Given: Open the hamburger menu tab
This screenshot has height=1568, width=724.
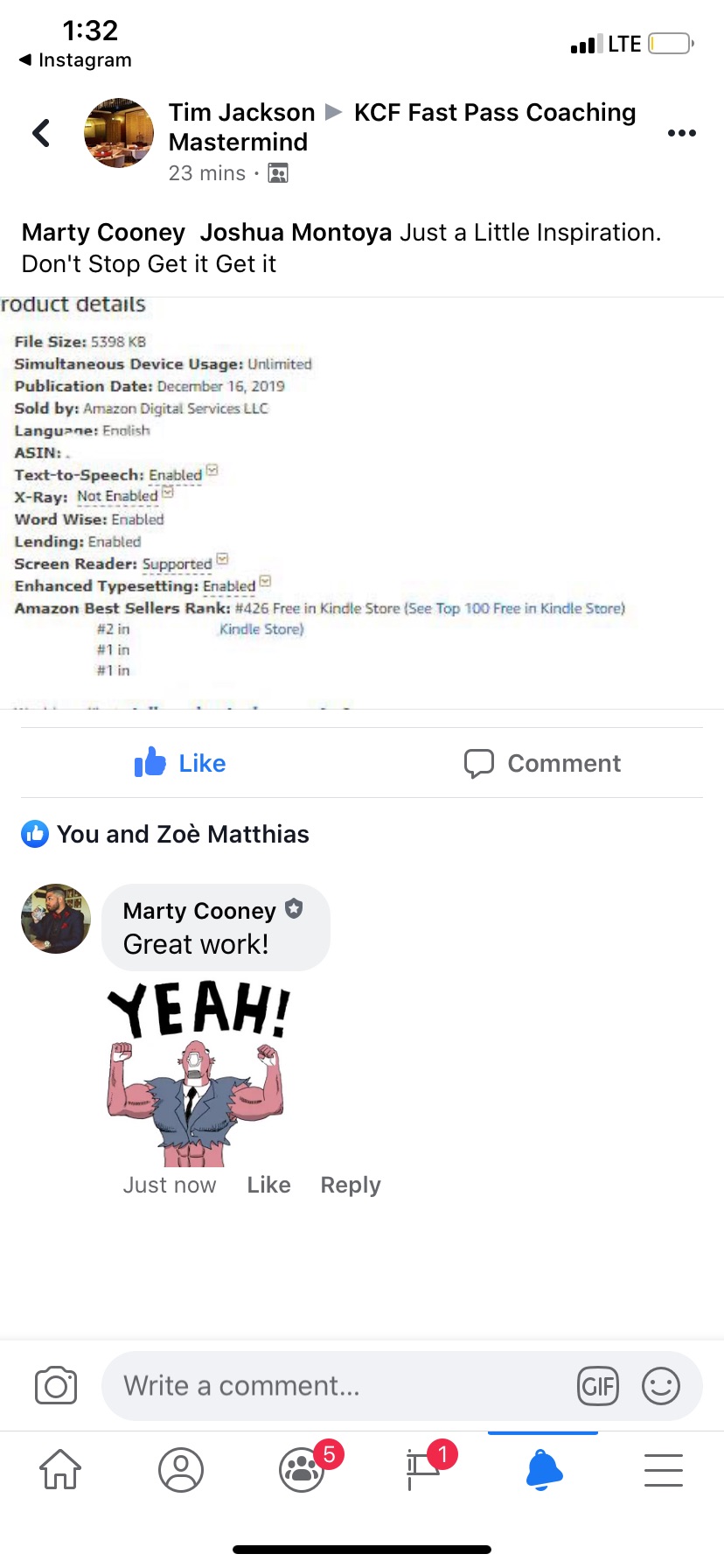Looking at the screenshot, I should tap(664, 1469).
